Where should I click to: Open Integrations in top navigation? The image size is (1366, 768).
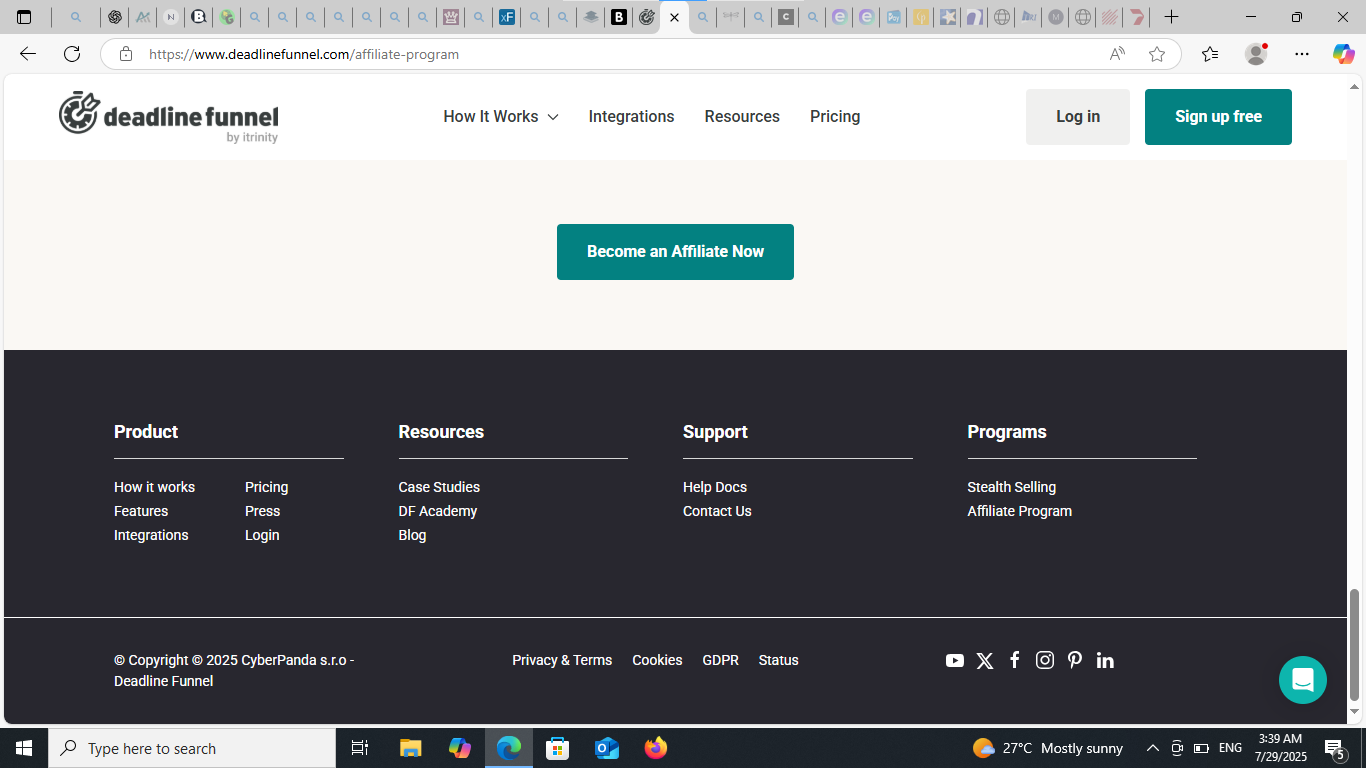pyautogui.click(x=631, y=117)
